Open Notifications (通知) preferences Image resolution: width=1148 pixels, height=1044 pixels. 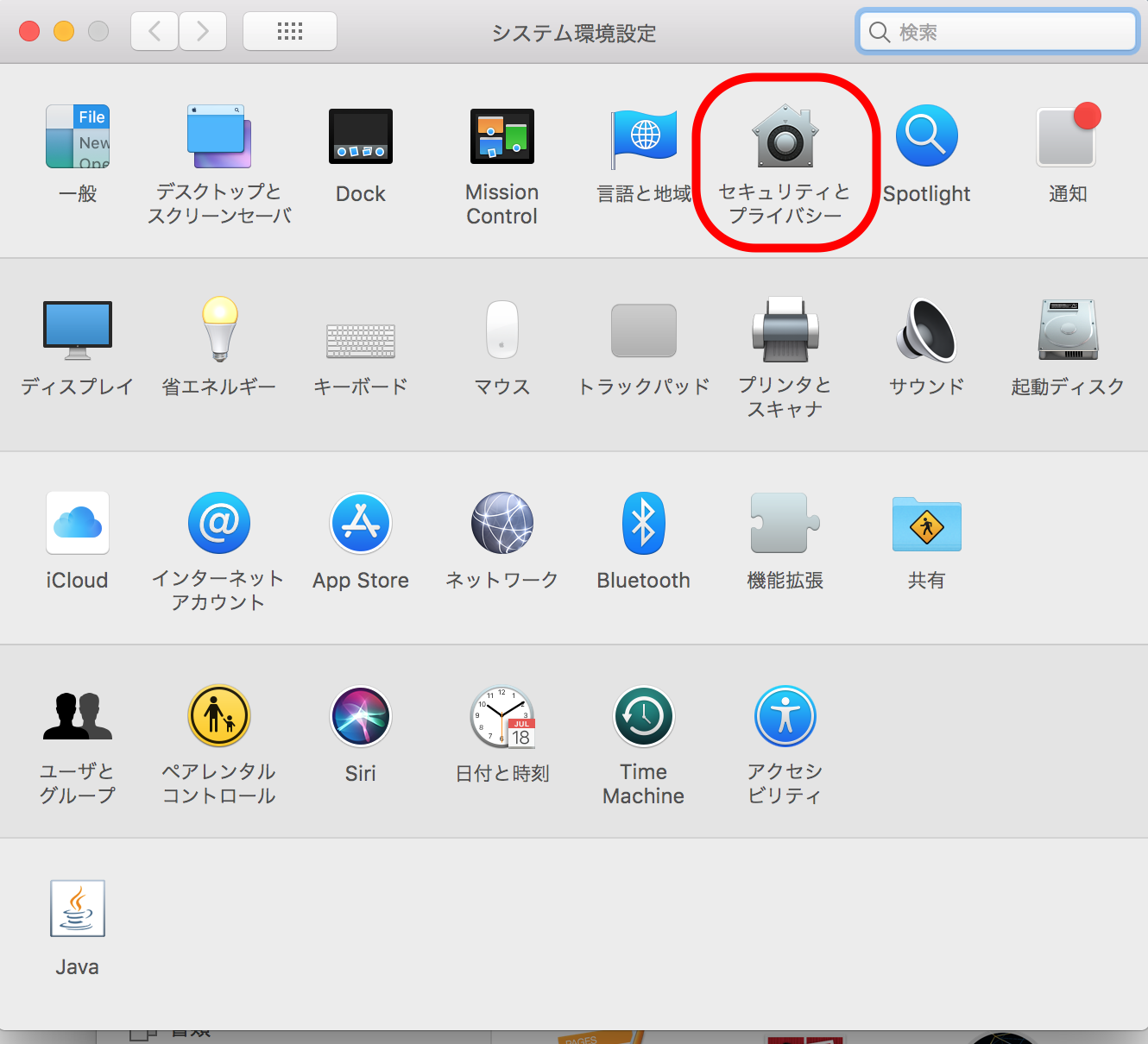click(x=1067, y=138)
